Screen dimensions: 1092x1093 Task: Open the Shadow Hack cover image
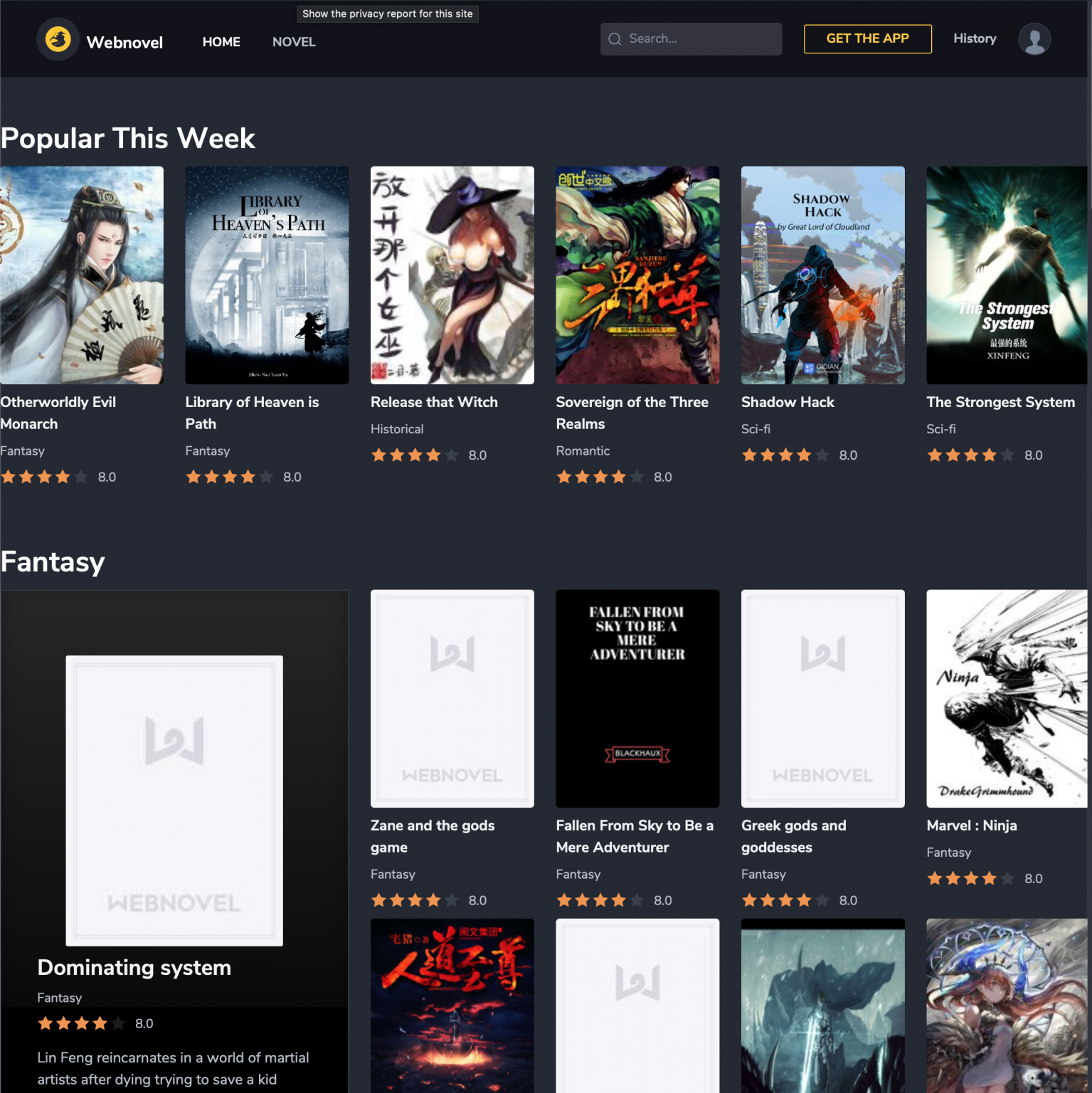[822, 275]
